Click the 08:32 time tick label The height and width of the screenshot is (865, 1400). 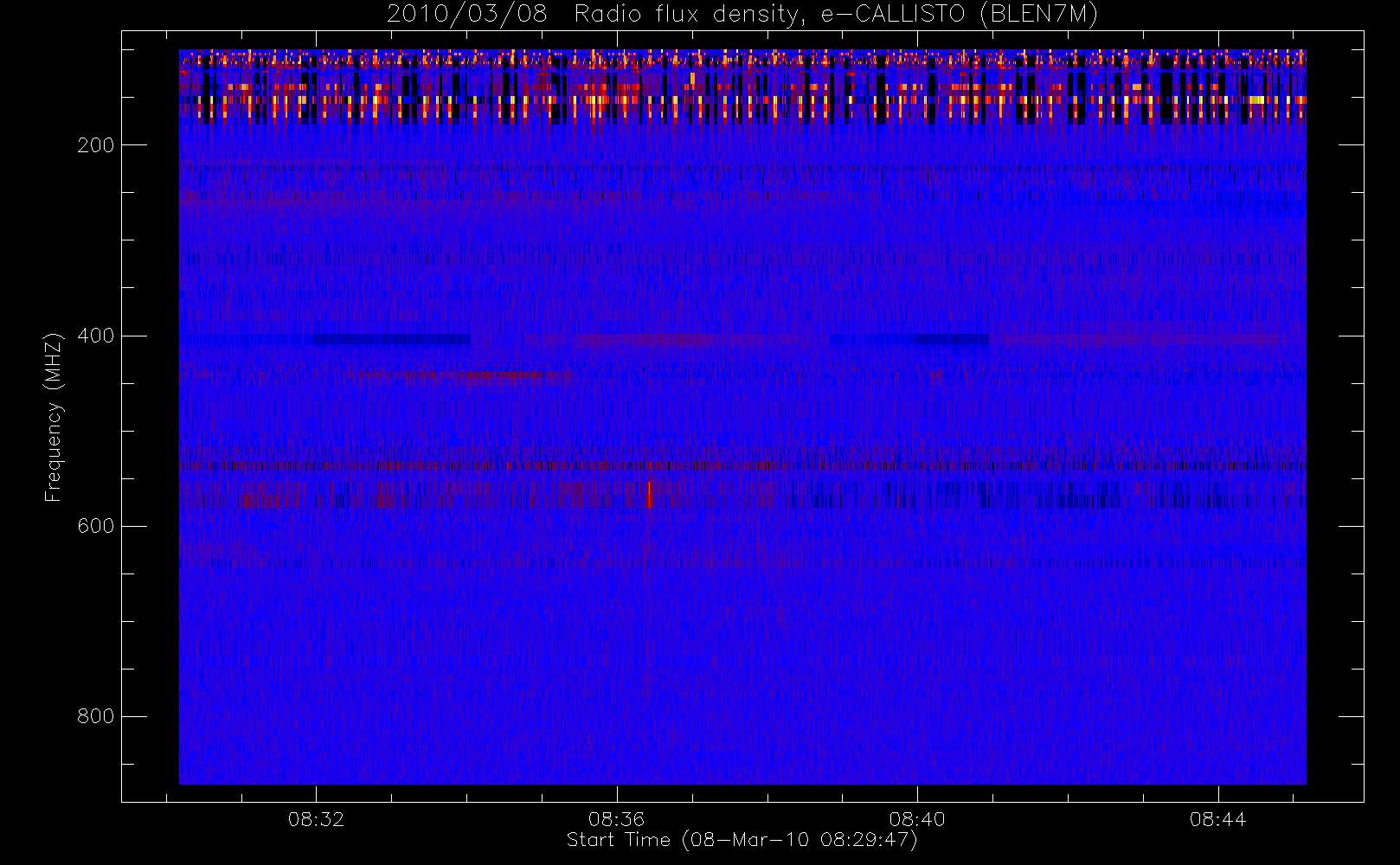[316, 819]
